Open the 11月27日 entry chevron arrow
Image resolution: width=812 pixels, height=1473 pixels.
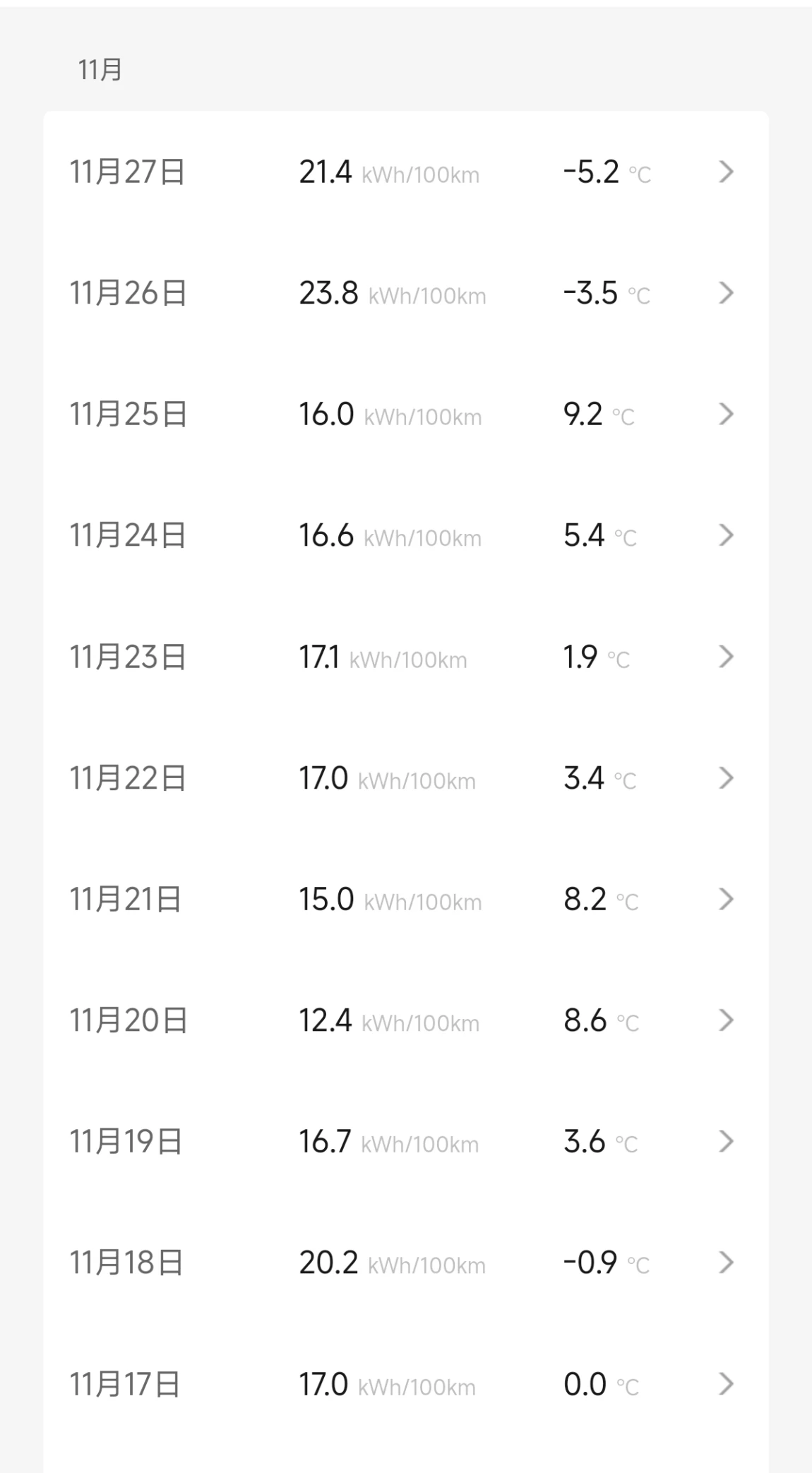tap(726, 172)
